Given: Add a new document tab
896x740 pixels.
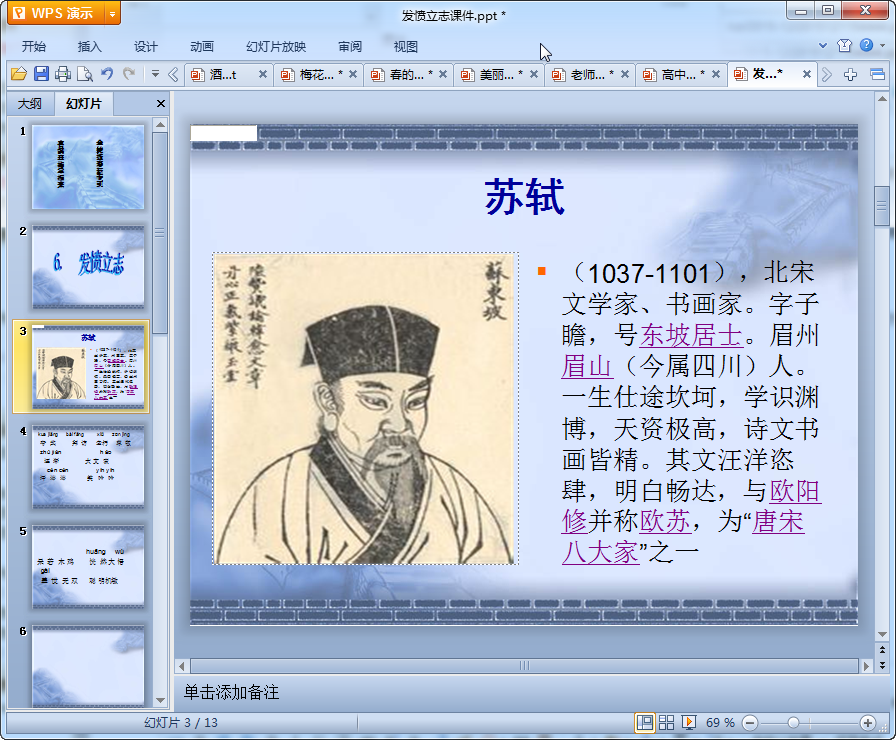Looking at the screenshot, I should click(850, 74).
